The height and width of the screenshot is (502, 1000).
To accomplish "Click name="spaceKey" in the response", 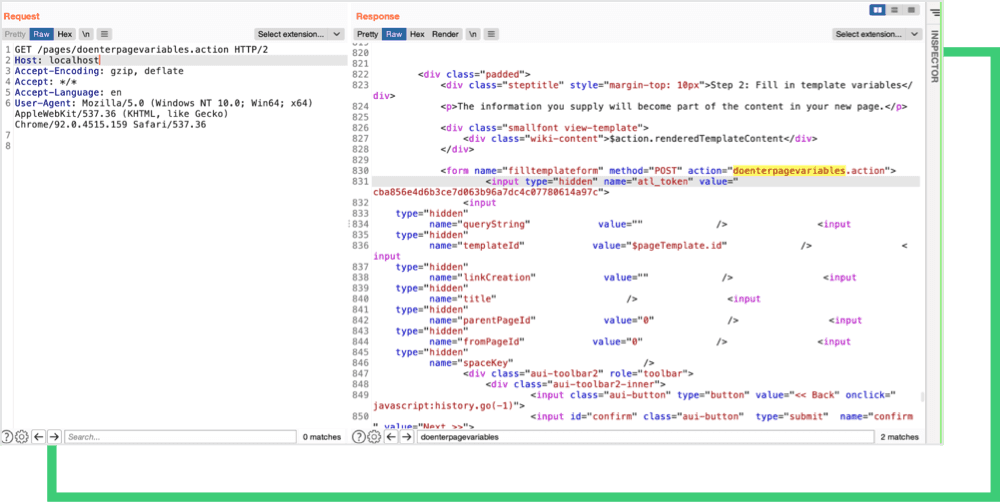I will click(471, 363).
